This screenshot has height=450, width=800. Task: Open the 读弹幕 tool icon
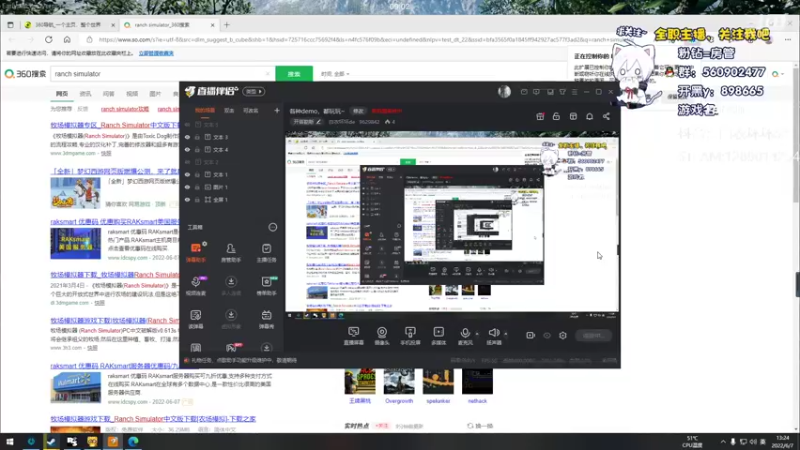(x=196, y=318)
